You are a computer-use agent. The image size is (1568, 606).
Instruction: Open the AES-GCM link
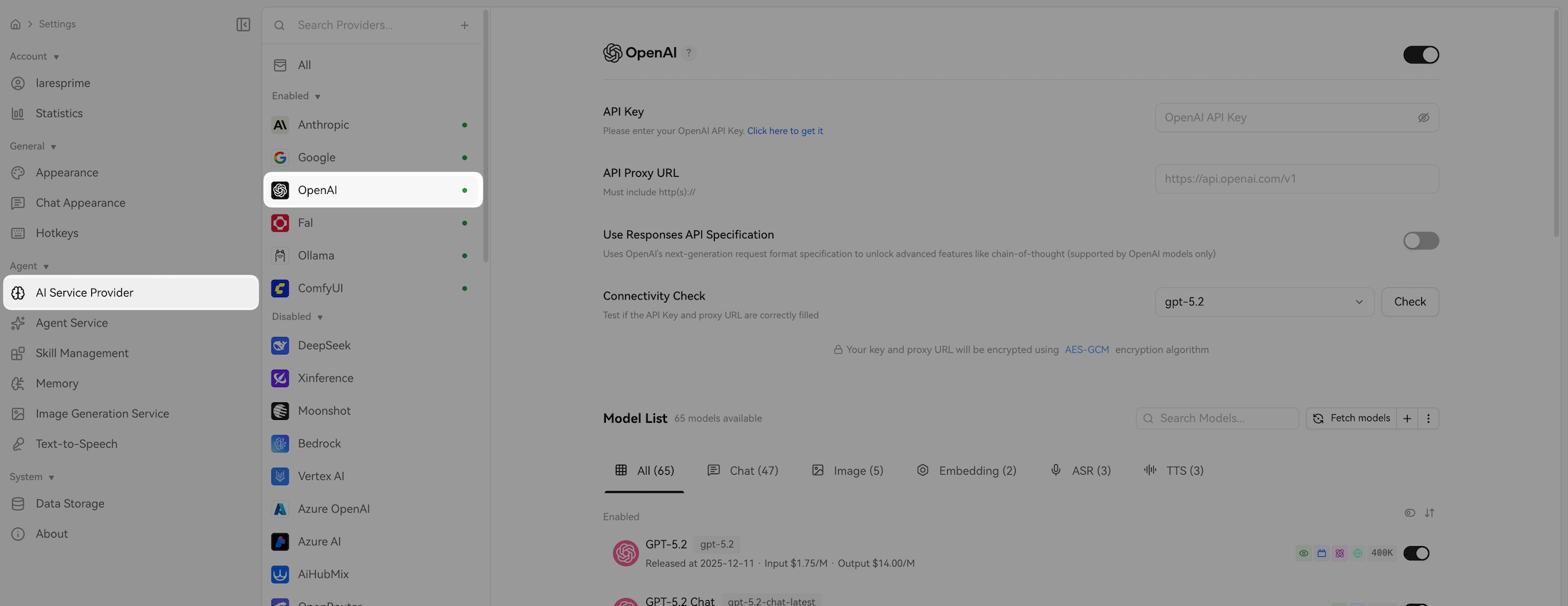point(1087,350)
